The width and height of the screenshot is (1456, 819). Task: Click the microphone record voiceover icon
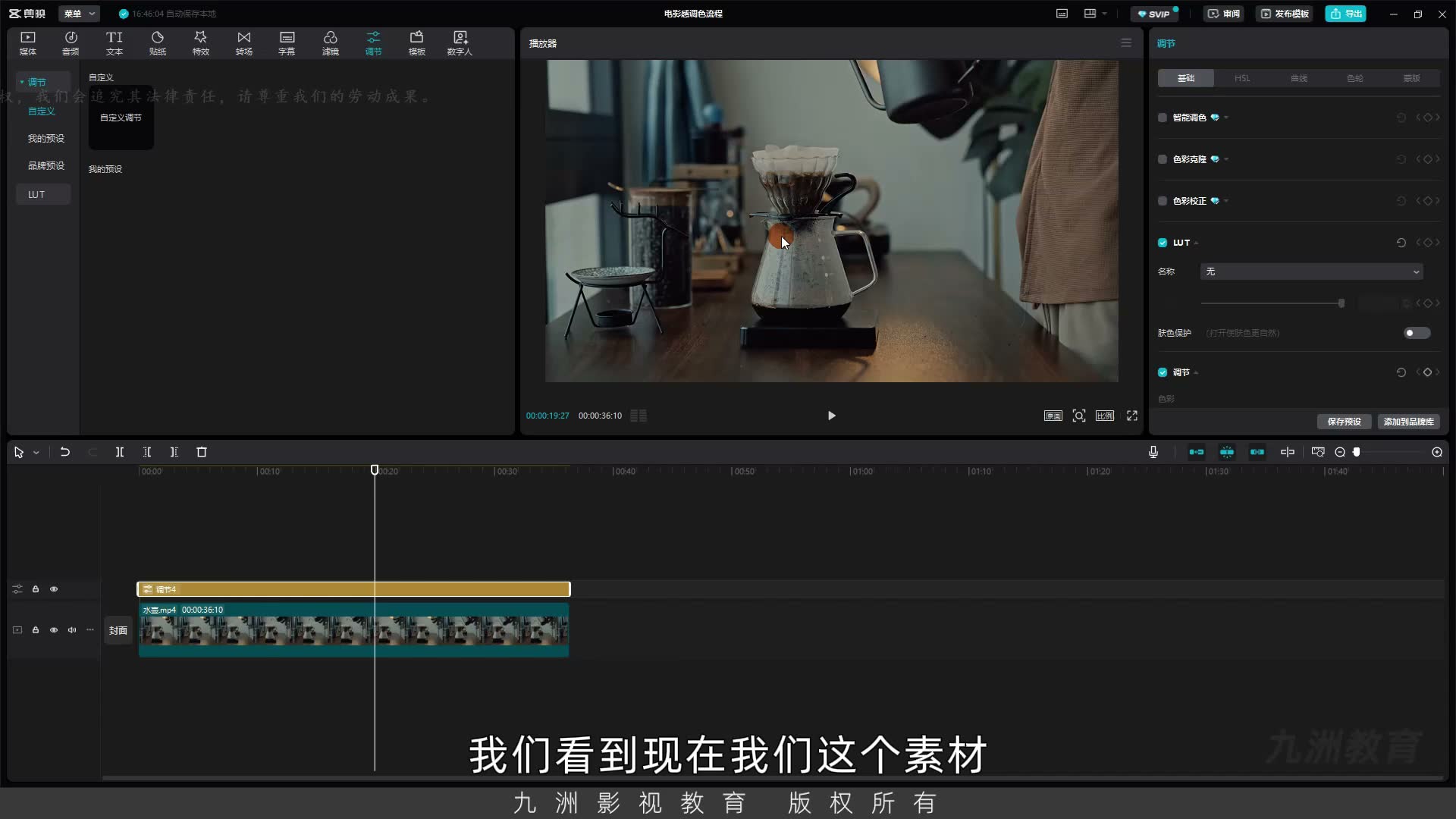tap(1153, 452)
